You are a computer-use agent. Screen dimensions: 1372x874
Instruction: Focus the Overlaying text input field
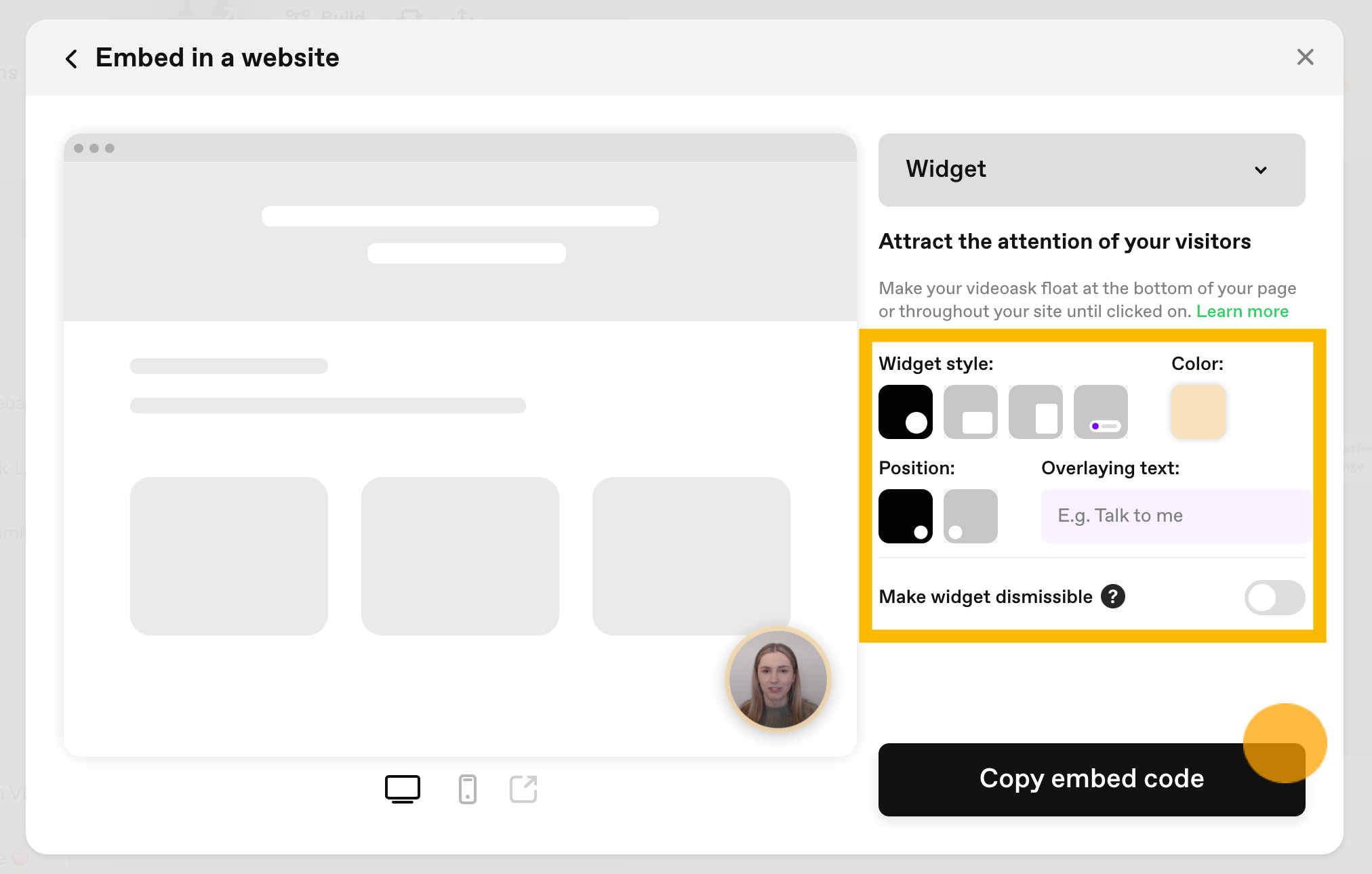coord(1175,516)
